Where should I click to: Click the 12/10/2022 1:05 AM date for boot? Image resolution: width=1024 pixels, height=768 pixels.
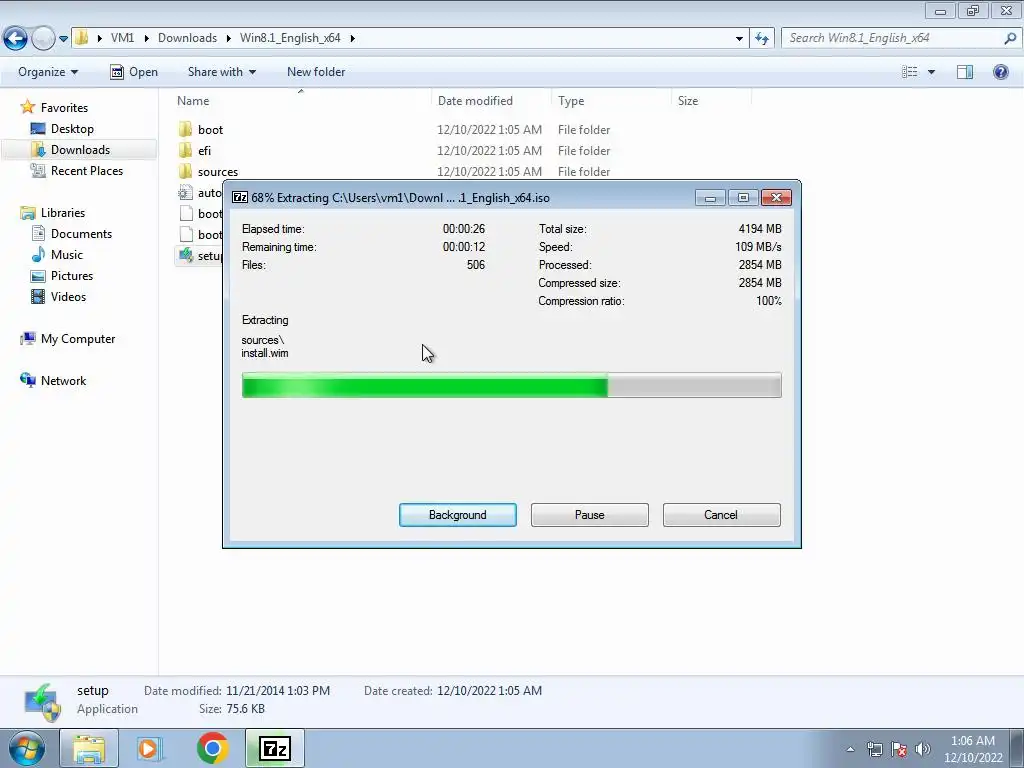(489, 129)
